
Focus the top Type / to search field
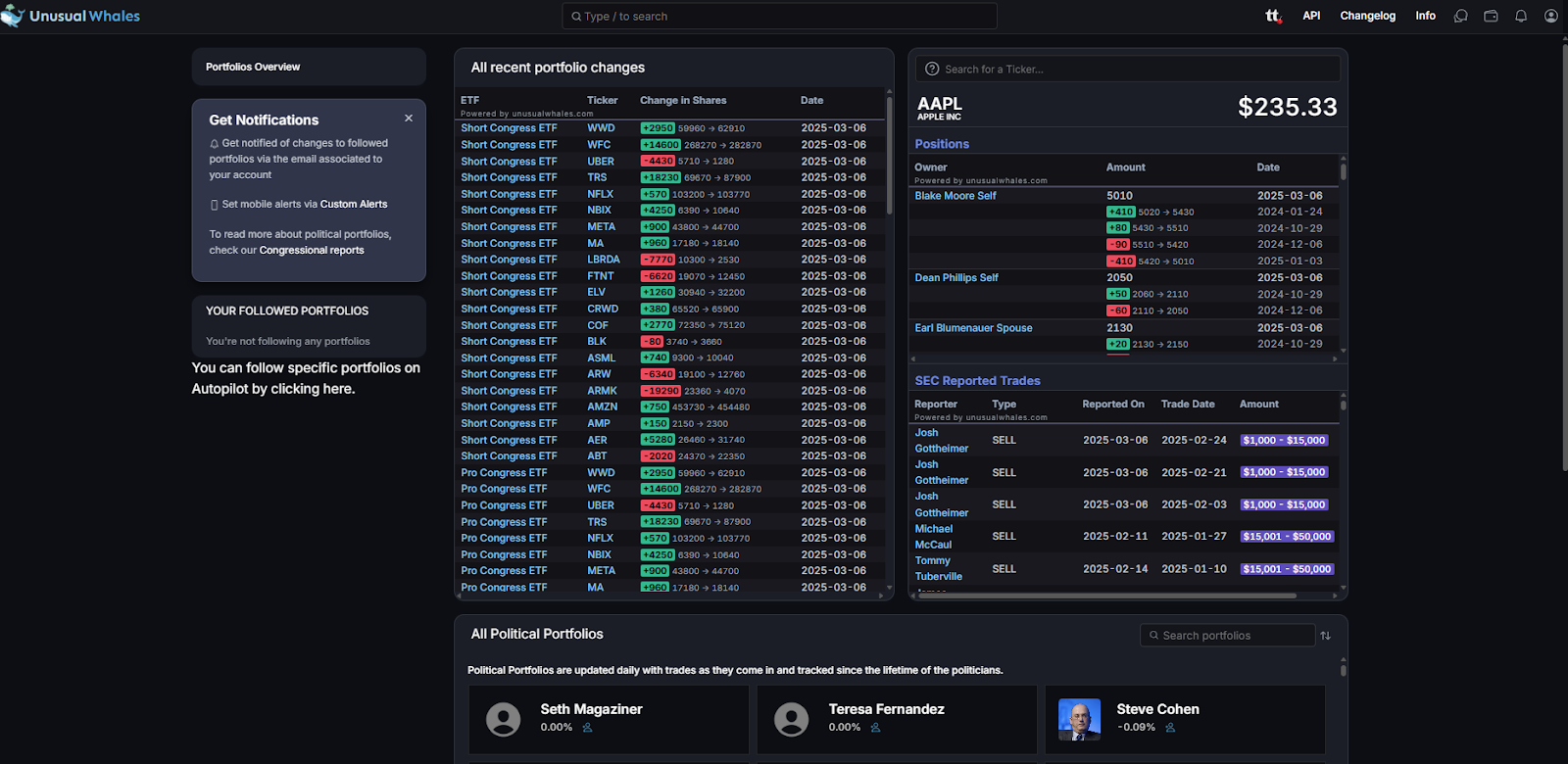[x=779, y=17]
